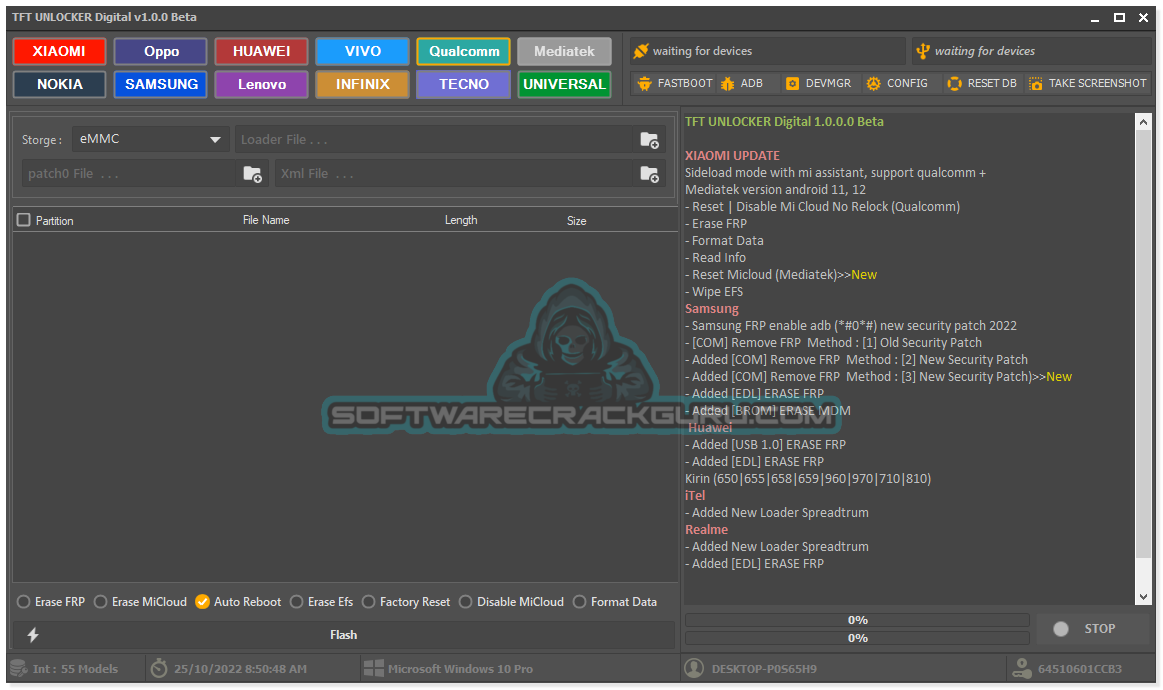Image resolution: width=1163 pixels, height=690 pixels.
Task: Click the user avatar icon beside DESKTOP-P0S65H9
Action: tap(694, 668)
